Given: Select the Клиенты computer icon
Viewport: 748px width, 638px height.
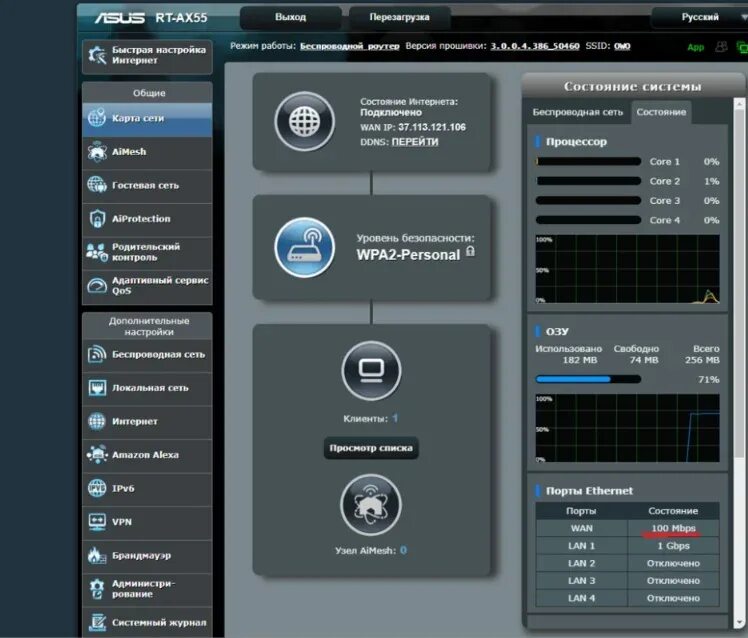Looking at the screenshot, I should pyautogui.click(x=371, y=371).
